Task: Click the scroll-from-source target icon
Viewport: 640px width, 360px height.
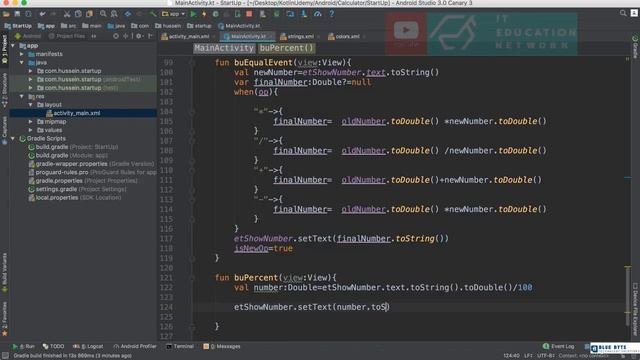Action: click(116, 36)
